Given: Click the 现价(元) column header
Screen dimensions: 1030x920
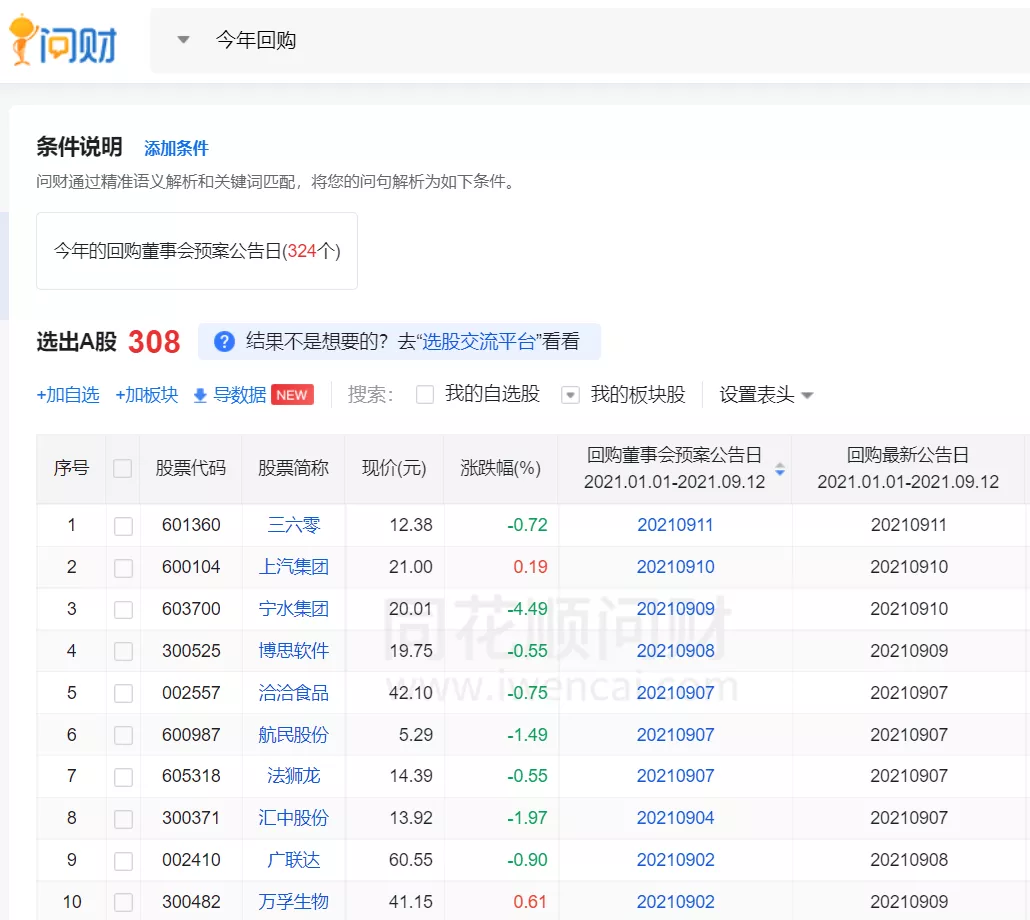Looking at the screenshot, I should [x=394, y=468].
